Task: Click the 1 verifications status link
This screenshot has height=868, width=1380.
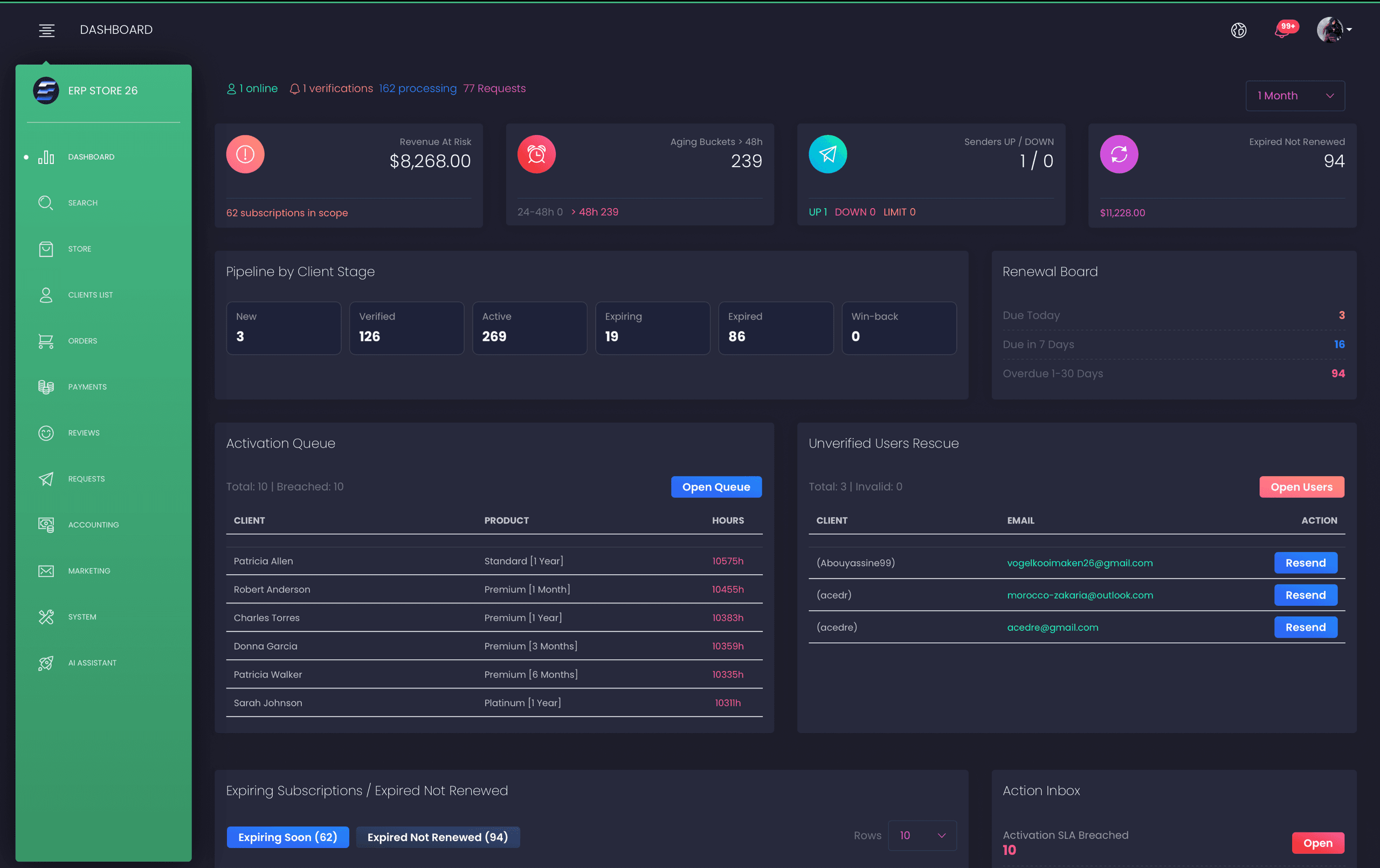Action: tap(331, 88)
